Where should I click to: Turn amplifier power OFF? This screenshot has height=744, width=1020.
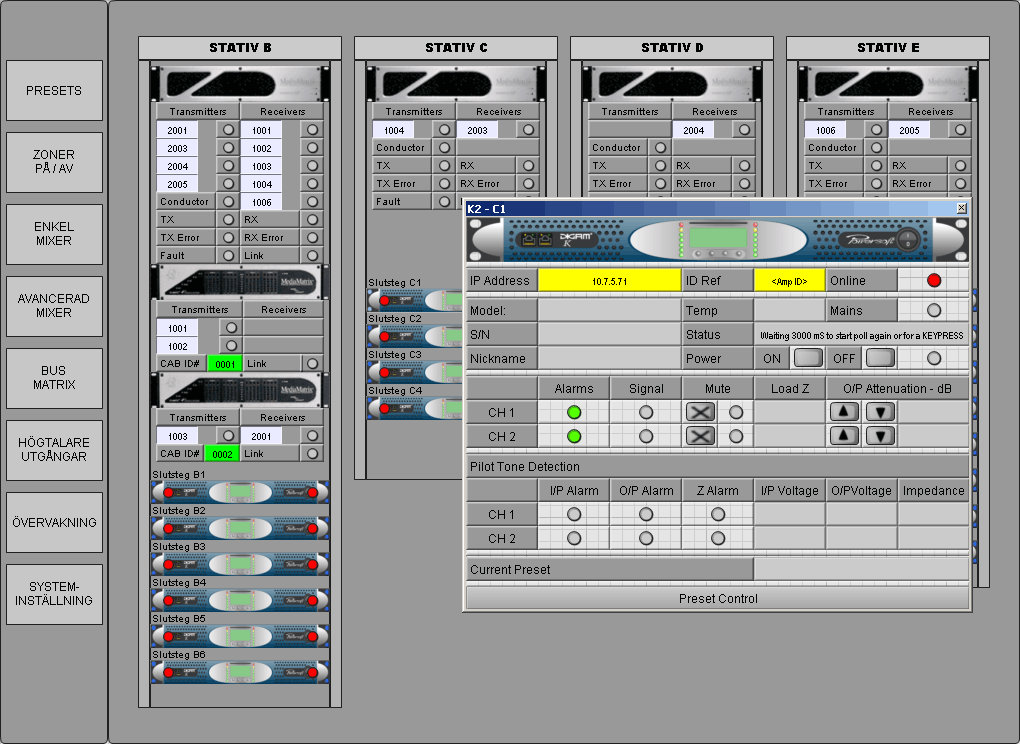tap(880, 358)
